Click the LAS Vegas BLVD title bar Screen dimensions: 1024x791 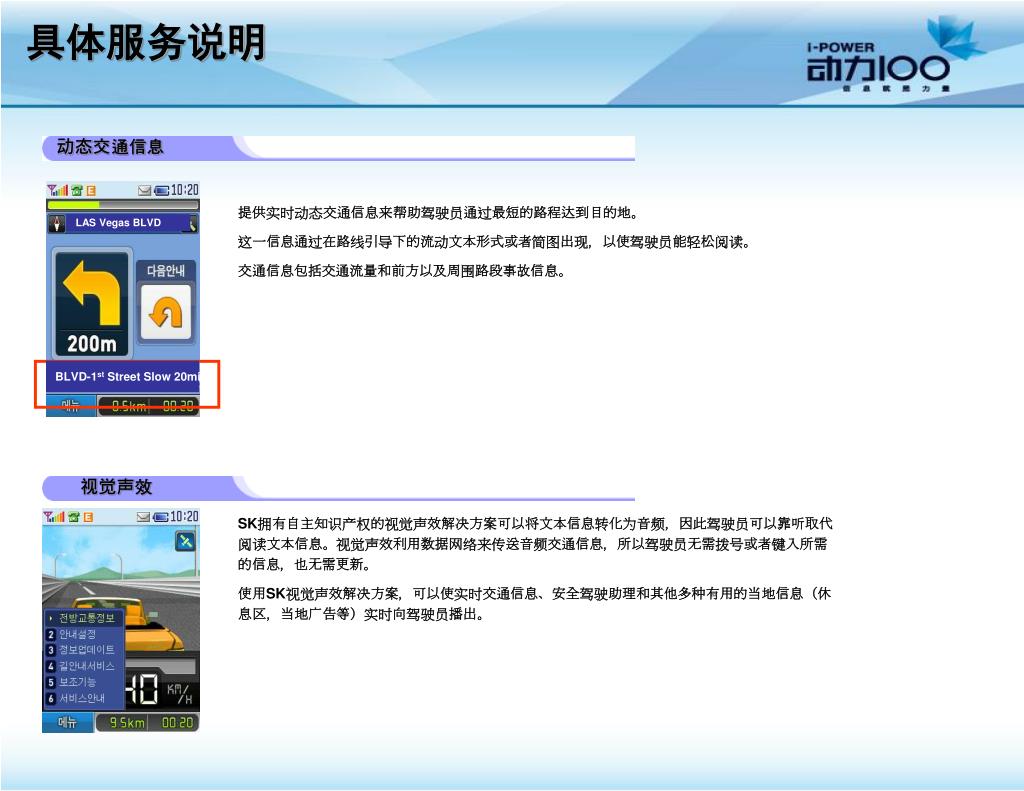click(x=123, y=223)
